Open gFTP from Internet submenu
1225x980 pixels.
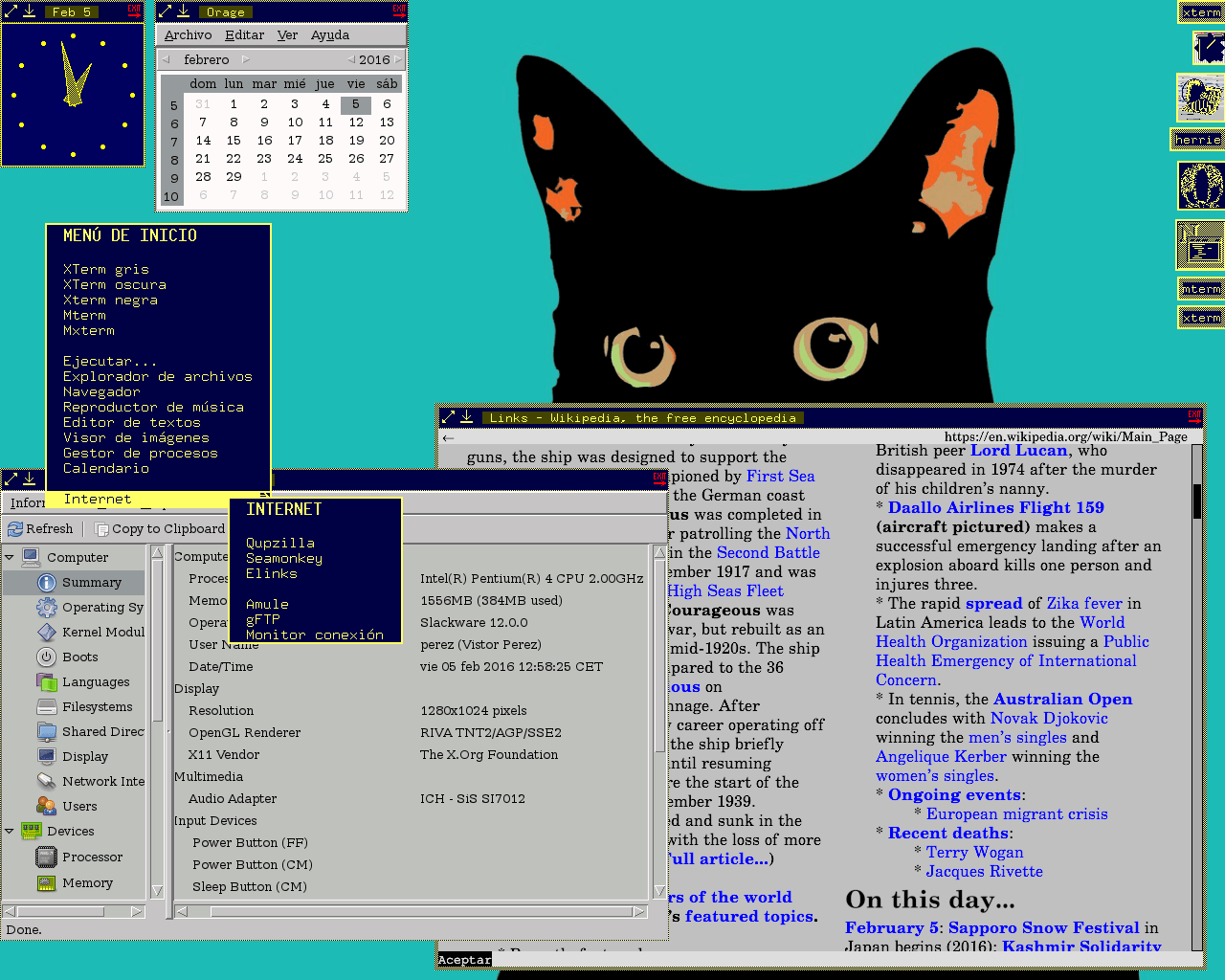(263, 619)
